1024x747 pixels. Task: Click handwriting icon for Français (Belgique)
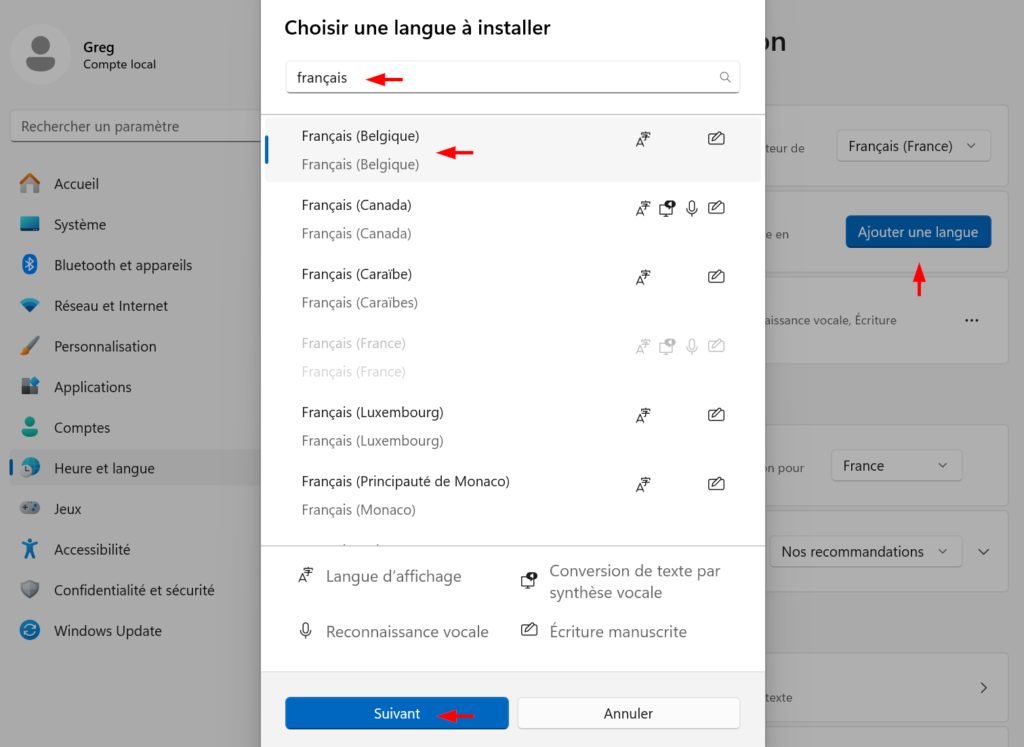(x=716, y=138)
